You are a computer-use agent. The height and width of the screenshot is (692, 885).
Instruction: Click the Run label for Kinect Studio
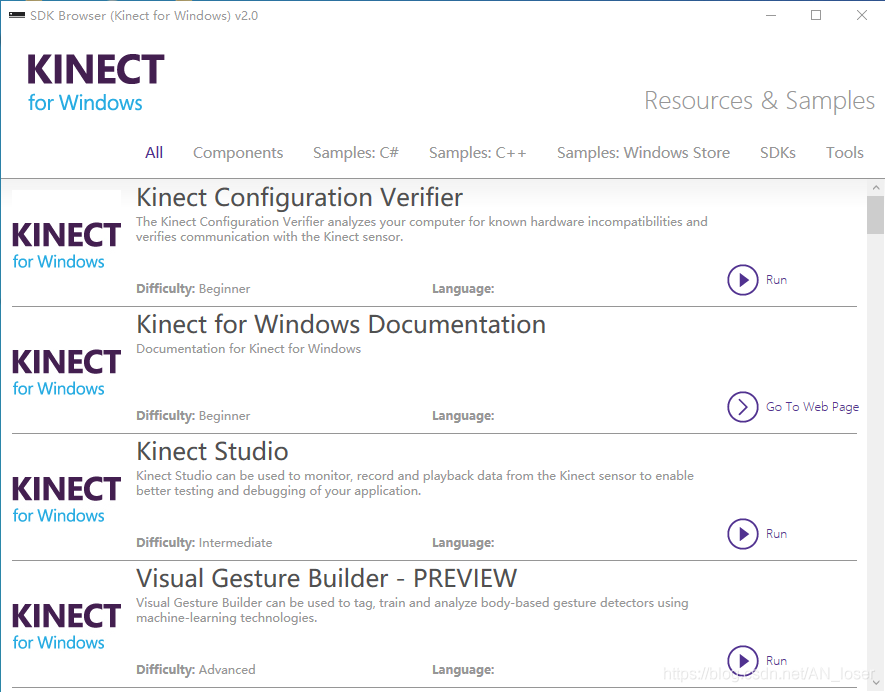[776, 534]
